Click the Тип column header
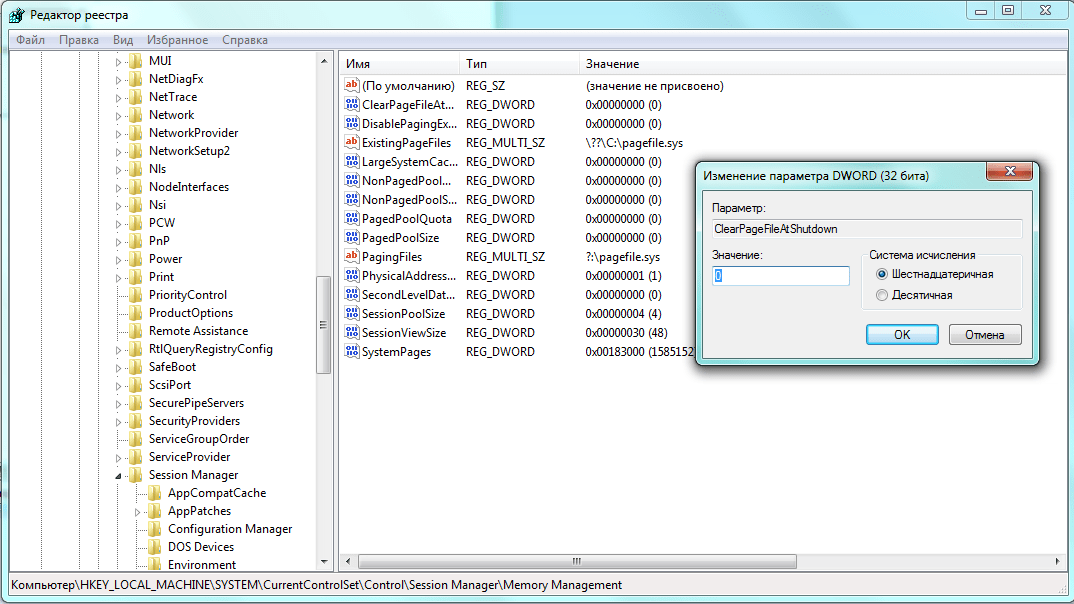Viewport: 1074px width, 604px height. coord(476,64)
